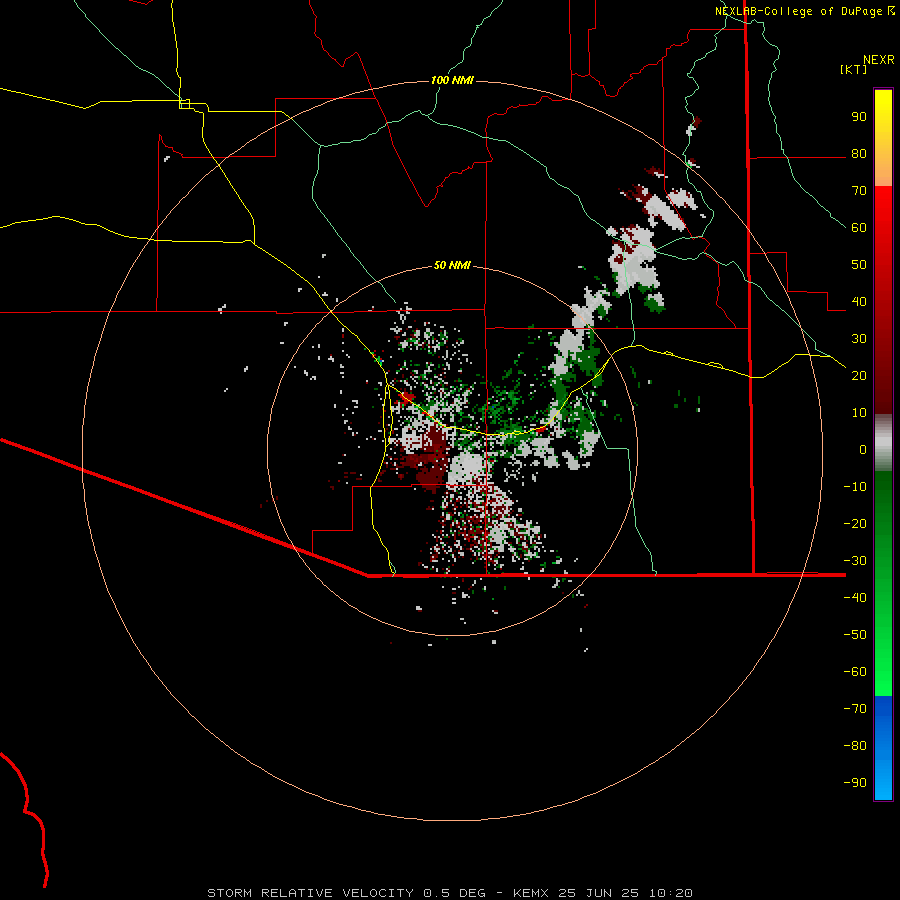Click the 50 value on the velocity scale

pyautogui.click(x=859, y=265)
